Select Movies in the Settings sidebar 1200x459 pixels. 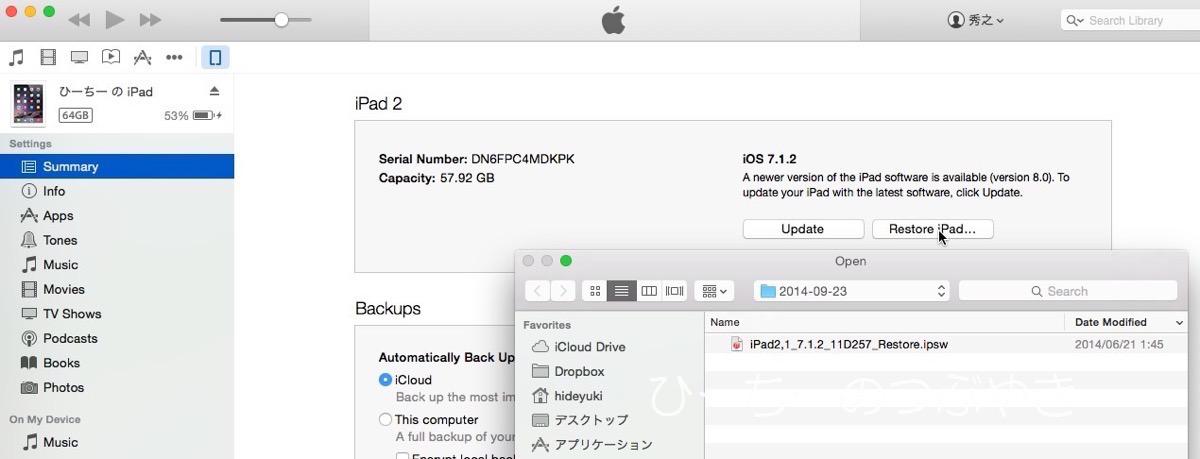click(117, 289)
